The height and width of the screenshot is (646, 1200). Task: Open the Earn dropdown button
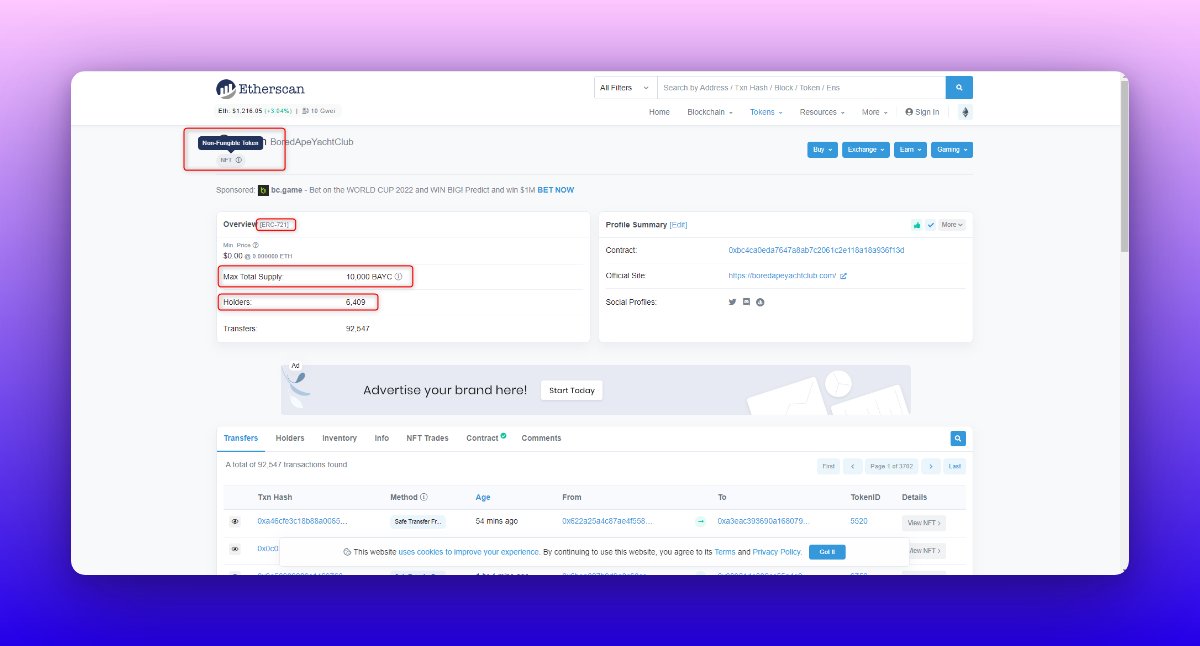pos(910,150)
